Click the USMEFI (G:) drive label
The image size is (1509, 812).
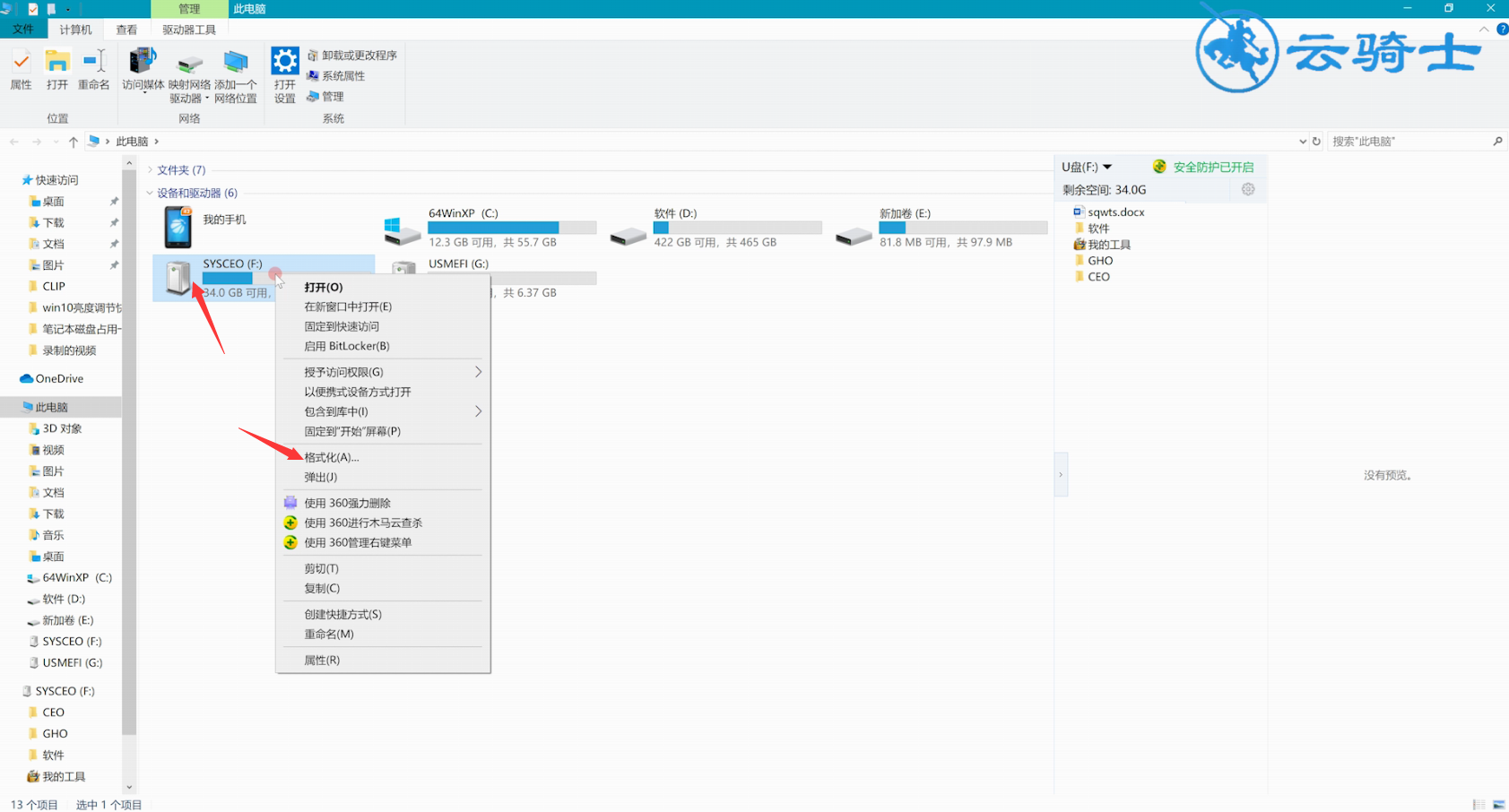click(458, 263)
